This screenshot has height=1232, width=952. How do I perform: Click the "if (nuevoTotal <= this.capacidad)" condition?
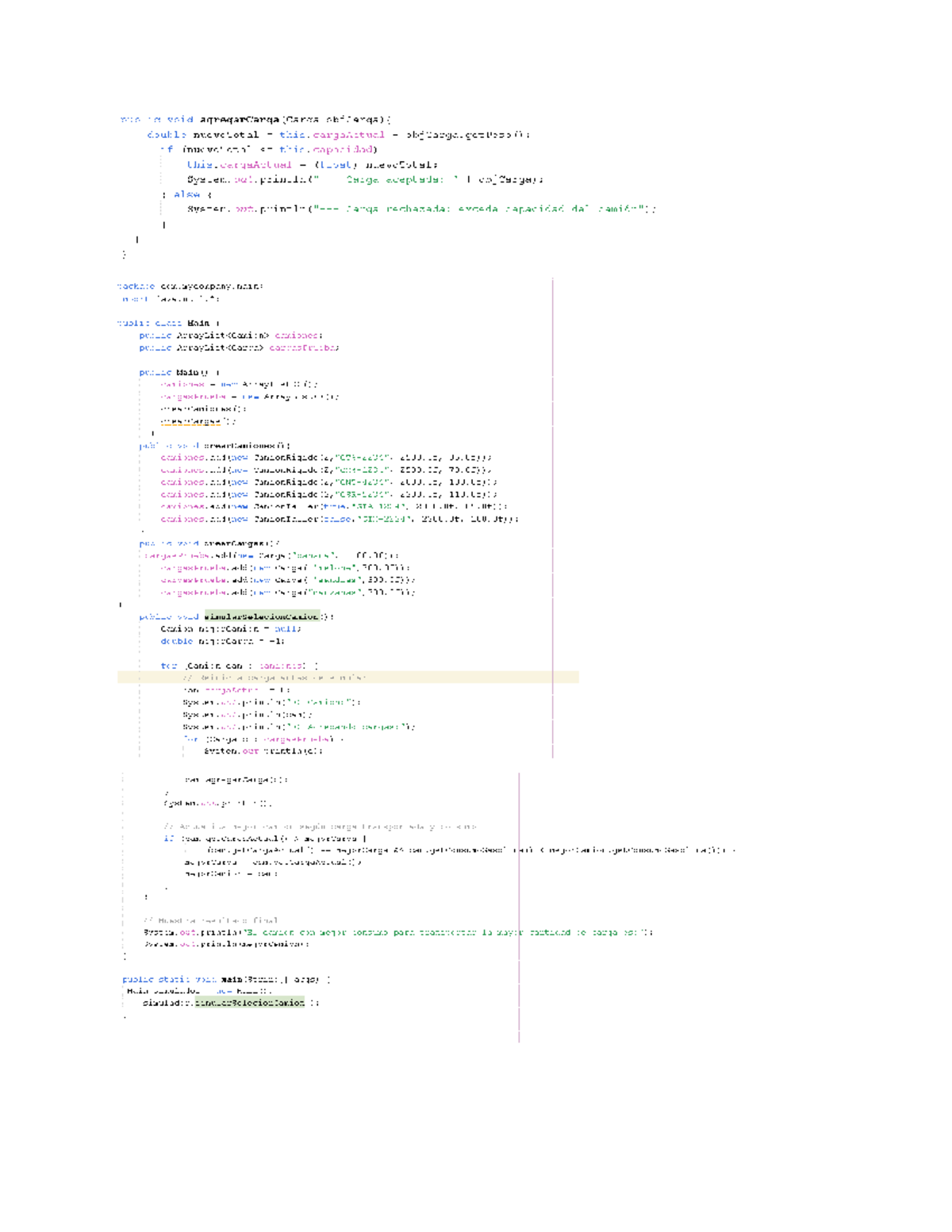269,149
